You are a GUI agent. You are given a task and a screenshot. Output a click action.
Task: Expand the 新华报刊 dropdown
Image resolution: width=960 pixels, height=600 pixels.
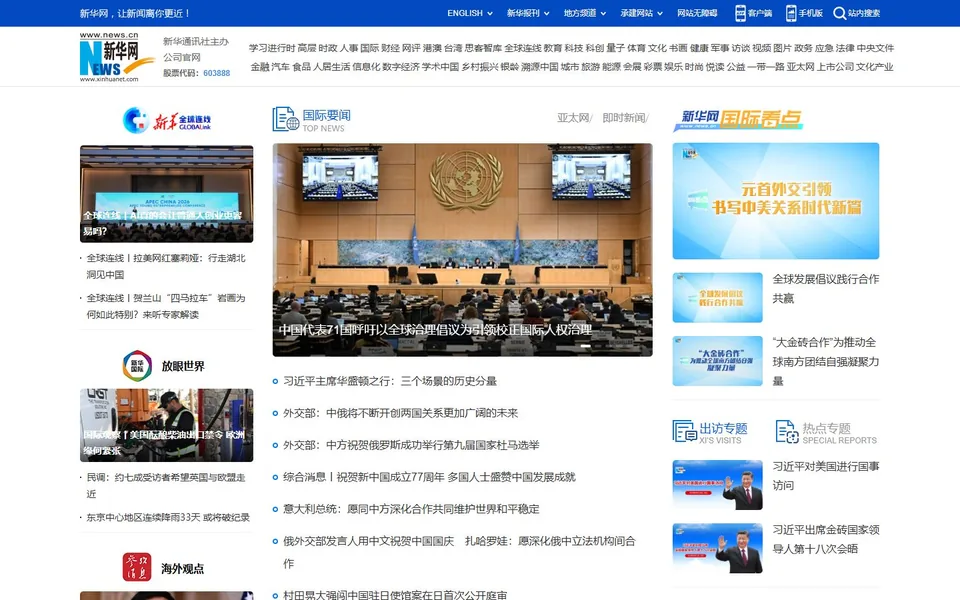528,13
